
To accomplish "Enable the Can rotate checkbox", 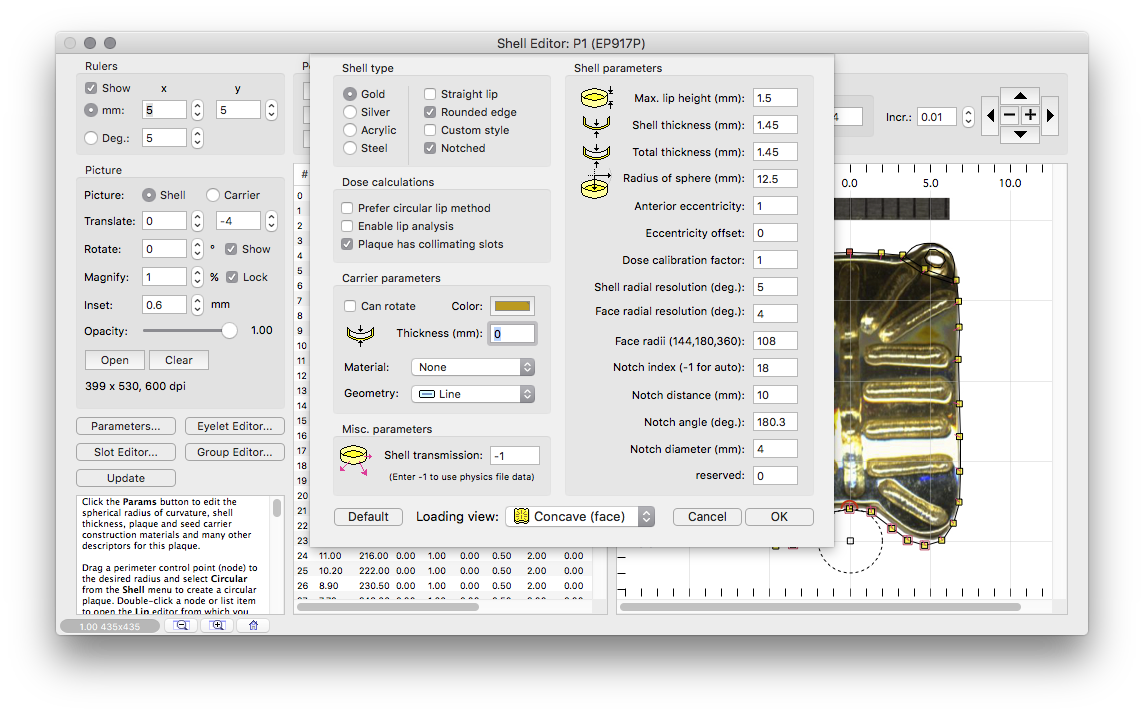I will pyautogui.click(x=350, y=306).
